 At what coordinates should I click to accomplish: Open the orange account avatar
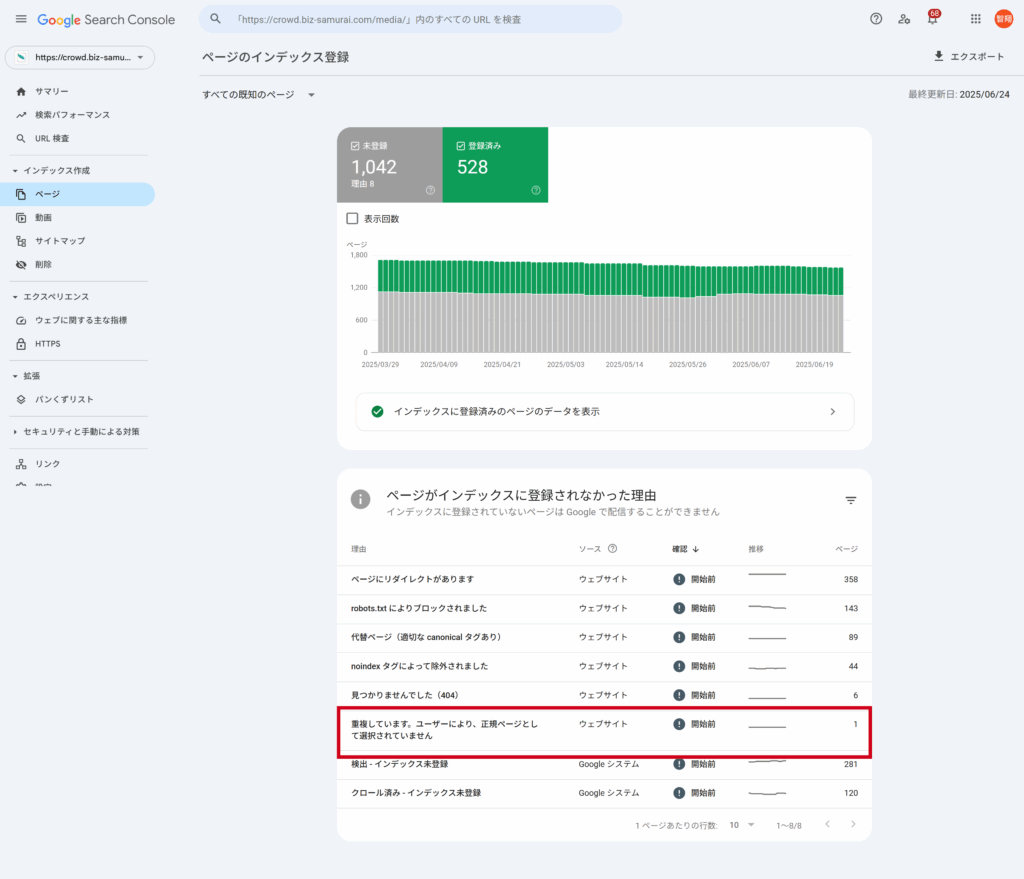(1003, 19)
